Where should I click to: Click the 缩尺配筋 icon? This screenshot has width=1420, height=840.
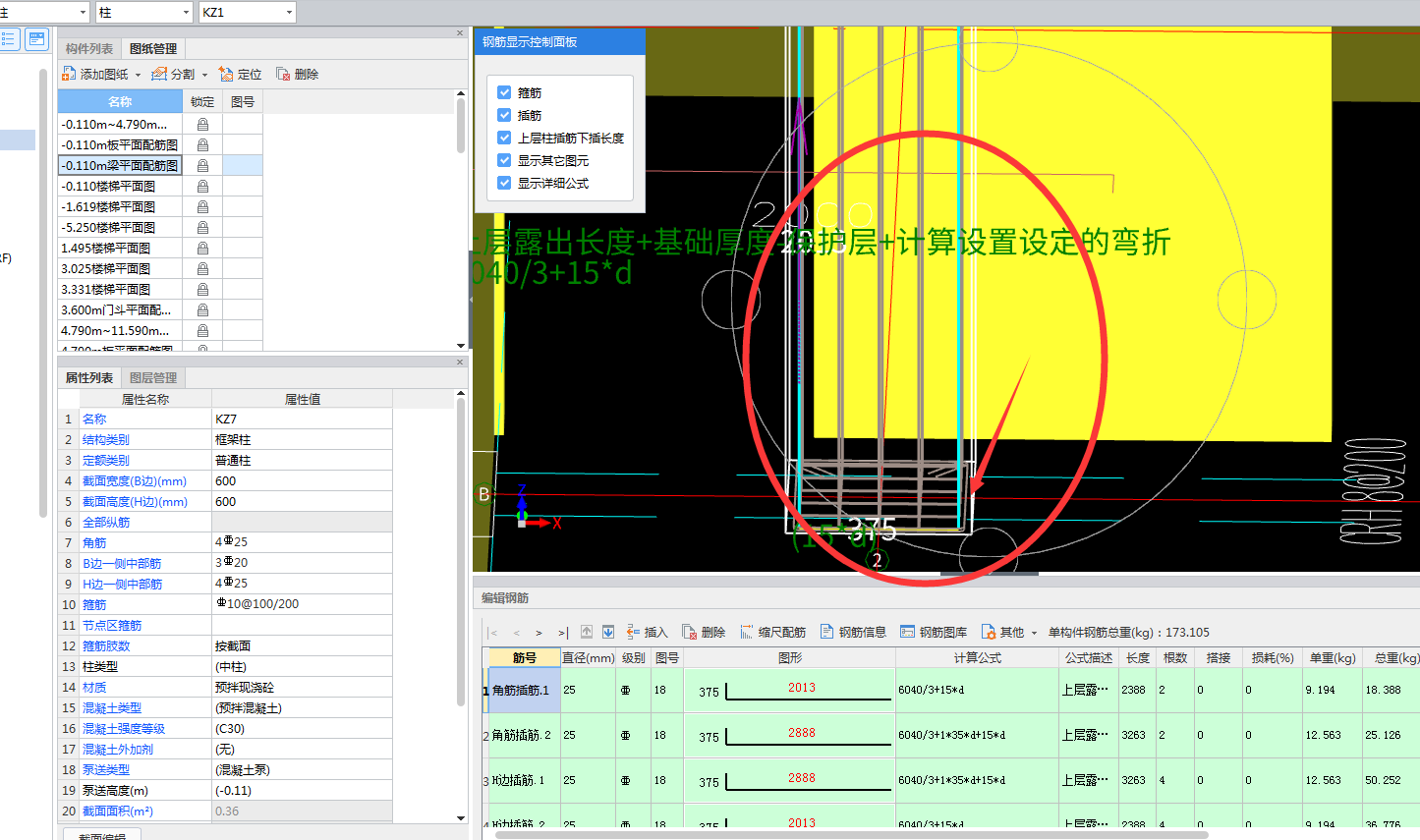[x=747, y=632]
